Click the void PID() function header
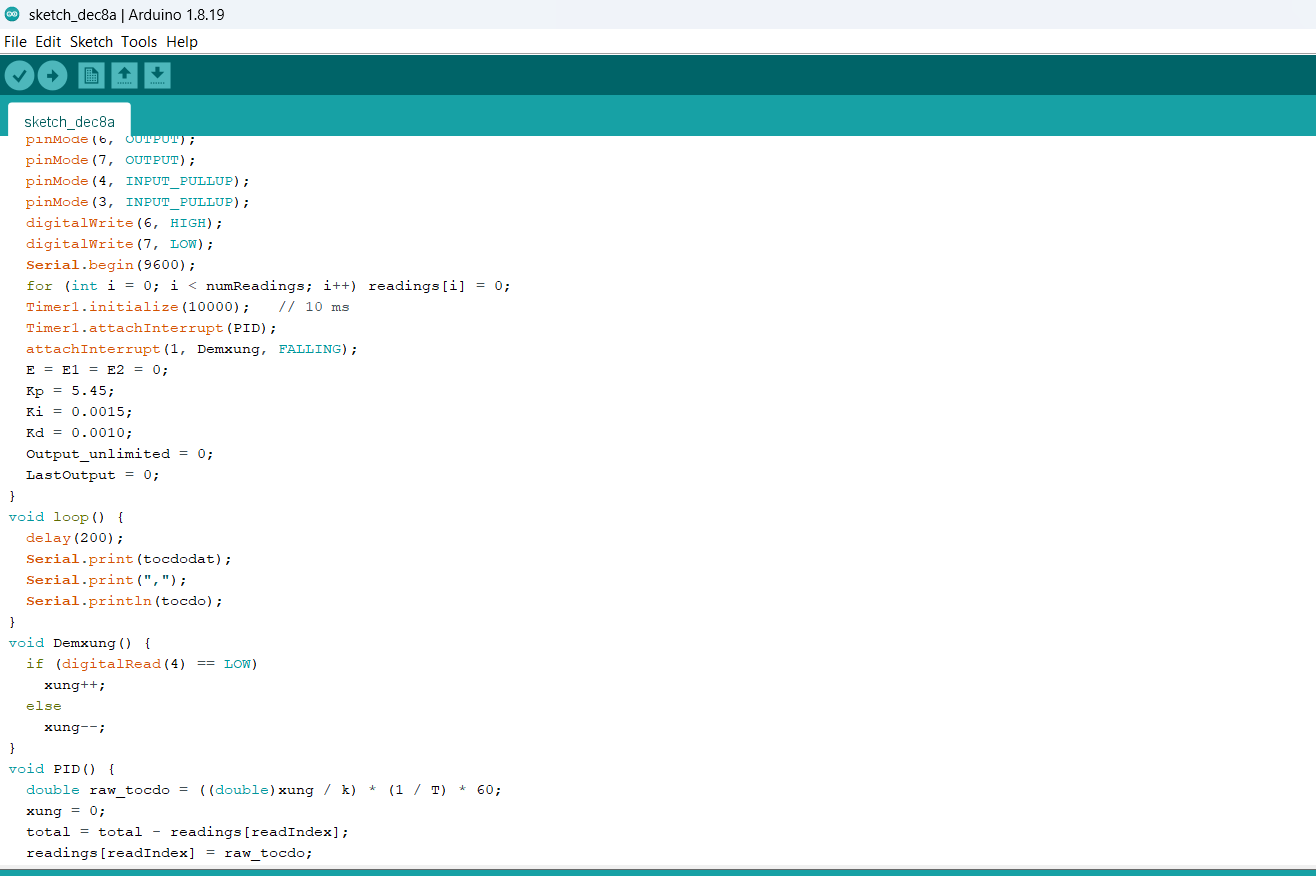 [x=61, y=769]
